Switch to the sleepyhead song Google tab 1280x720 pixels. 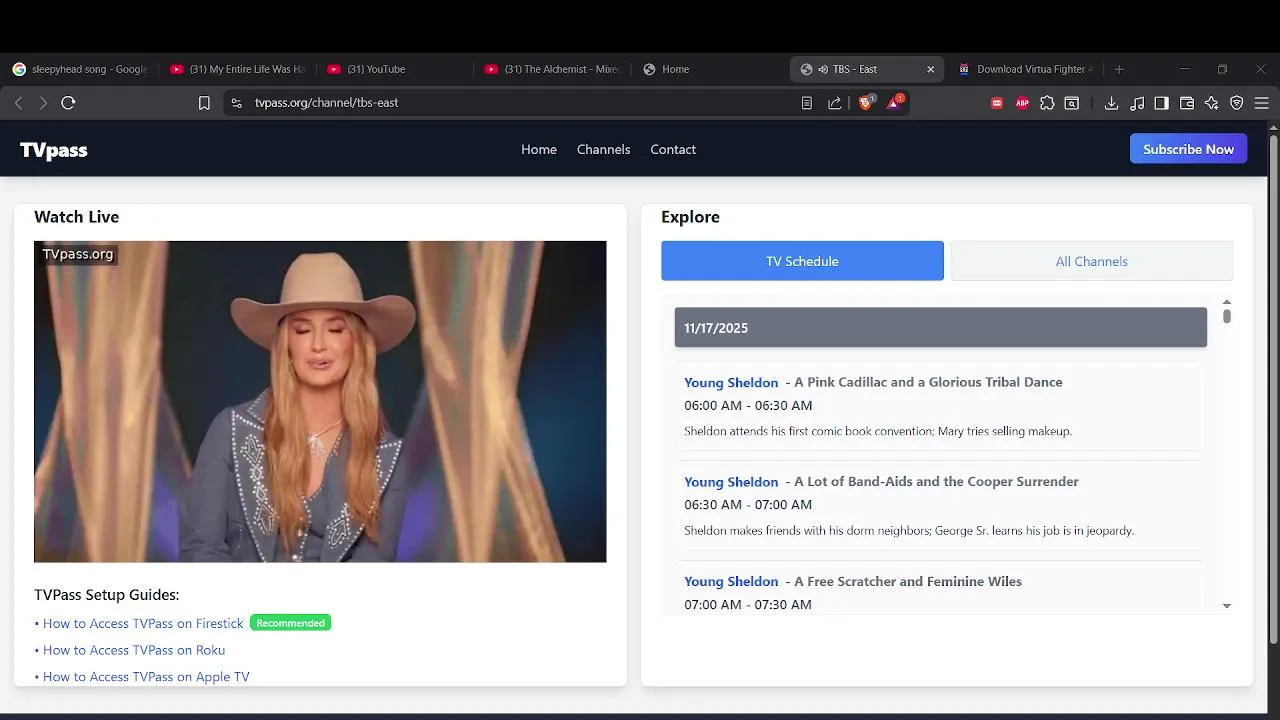point(80,69)
